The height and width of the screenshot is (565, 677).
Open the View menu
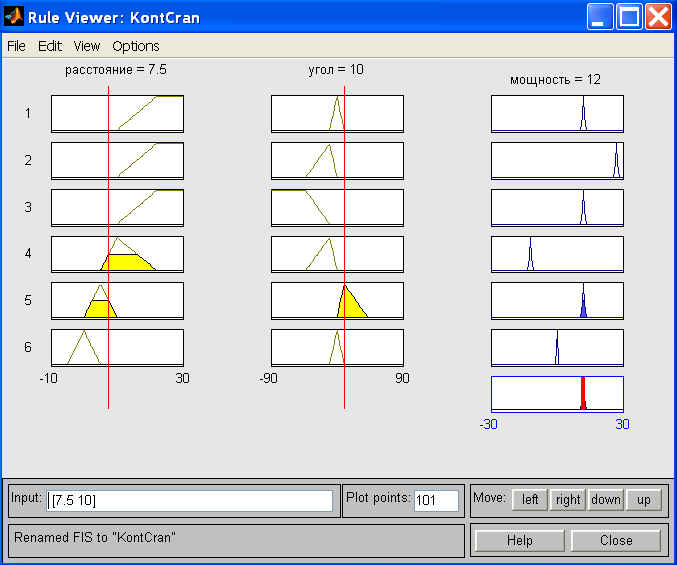(87, 46)
